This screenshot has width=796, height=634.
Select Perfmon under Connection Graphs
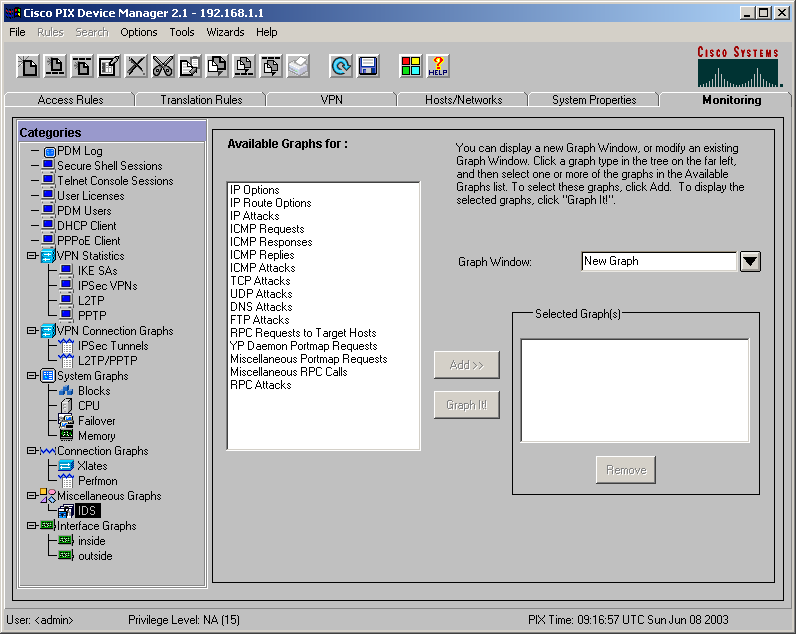coord(97,481)
